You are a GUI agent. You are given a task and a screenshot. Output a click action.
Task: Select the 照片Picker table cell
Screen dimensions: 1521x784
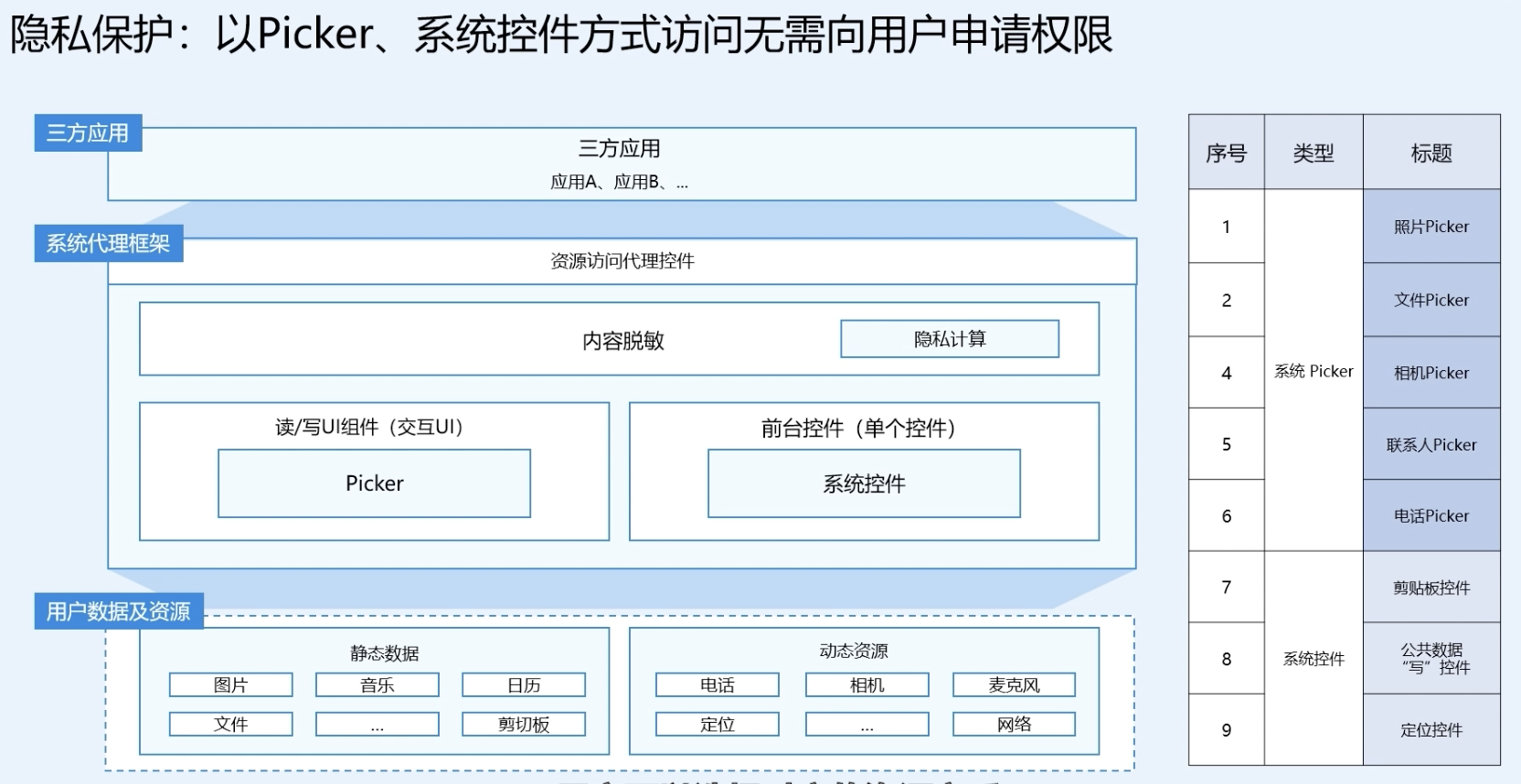click(x=1431, y=227)
